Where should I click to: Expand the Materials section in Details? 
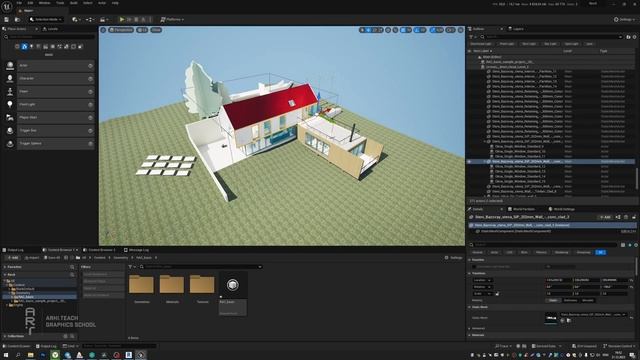point(469,335)
